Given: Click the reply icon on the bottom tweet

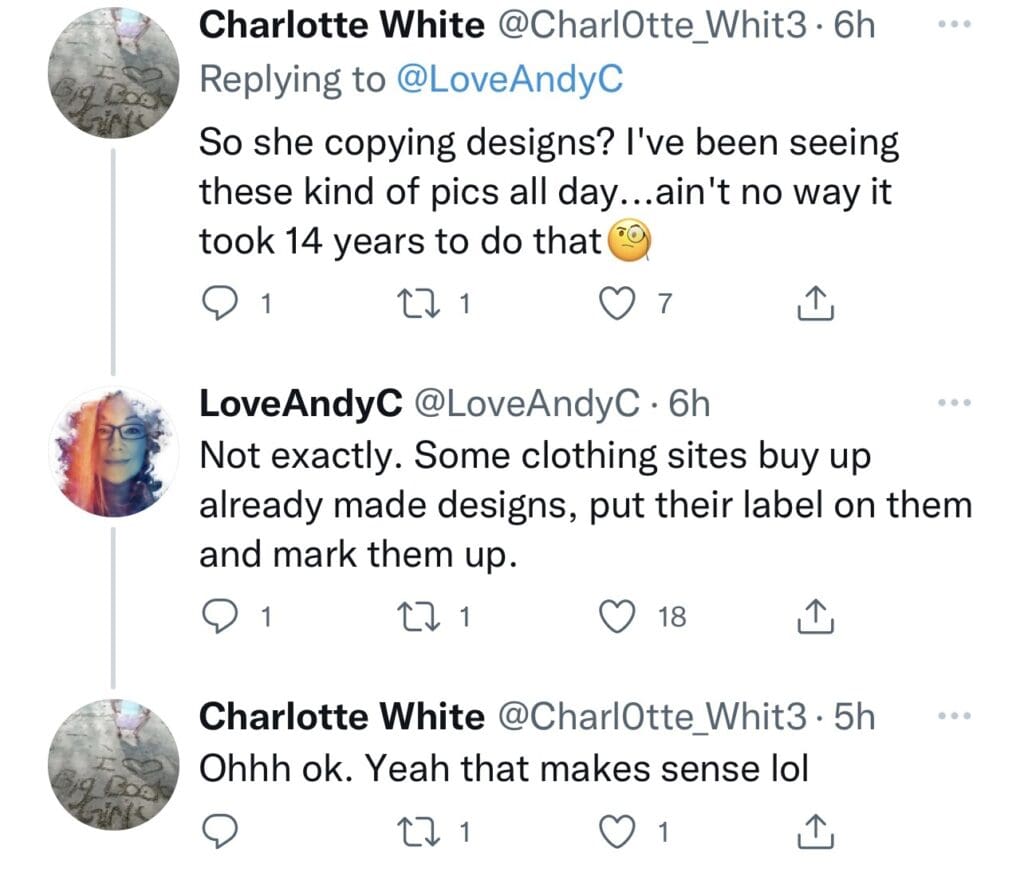Looking at the screenshot, I should pyautogui.click(x=219, y=828).
